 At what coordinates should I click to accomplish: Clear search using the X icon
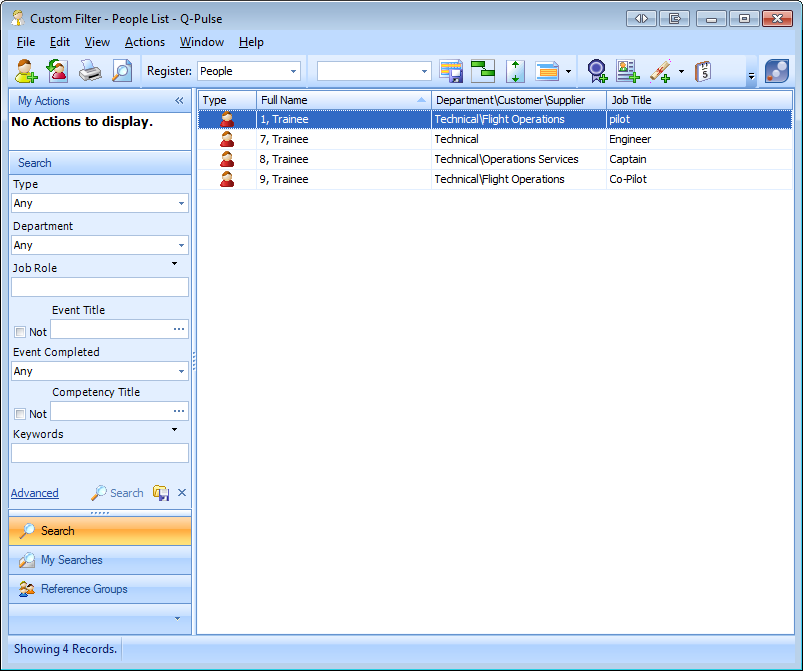coord(182,492)
